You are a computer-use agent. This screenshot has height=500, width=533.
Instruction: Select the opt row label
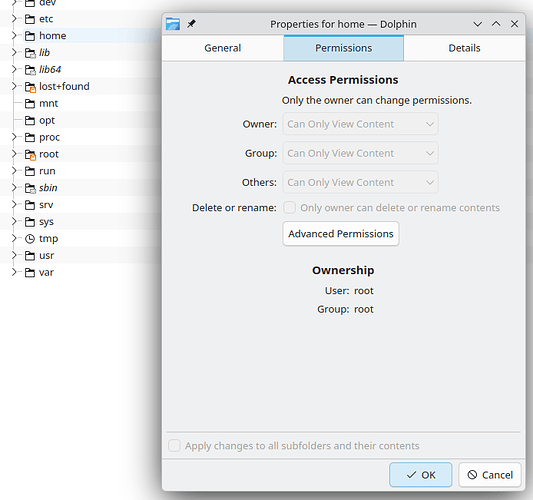click(x=47, y=120)
